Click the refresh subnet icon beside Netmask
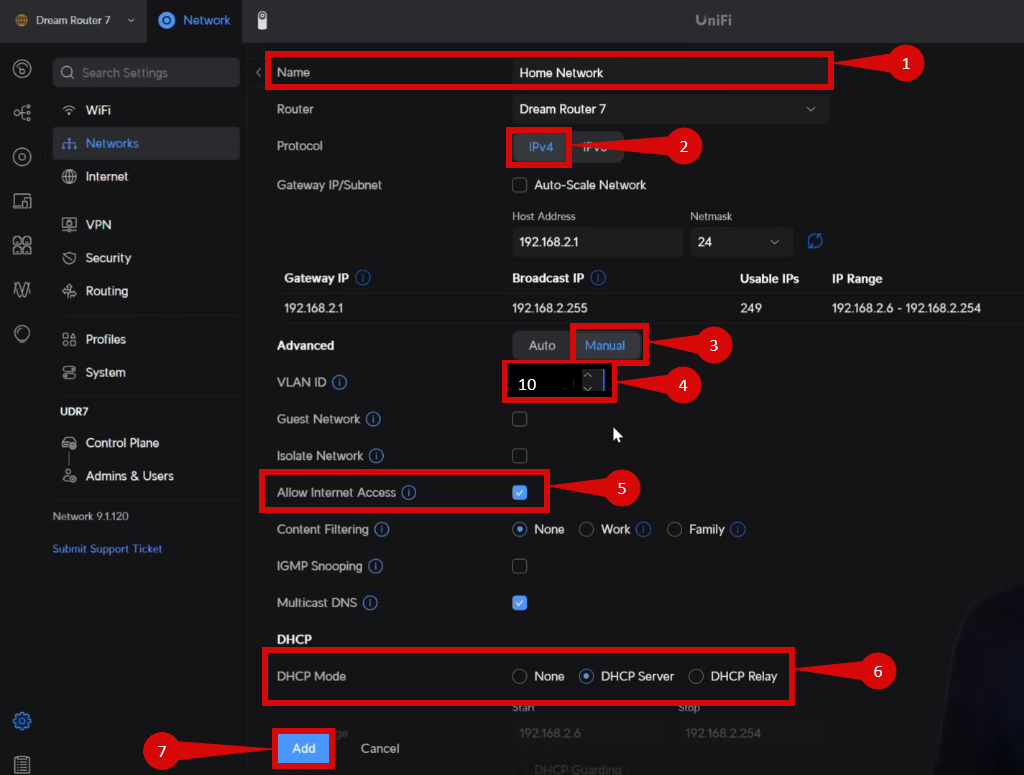 (814, 241)
